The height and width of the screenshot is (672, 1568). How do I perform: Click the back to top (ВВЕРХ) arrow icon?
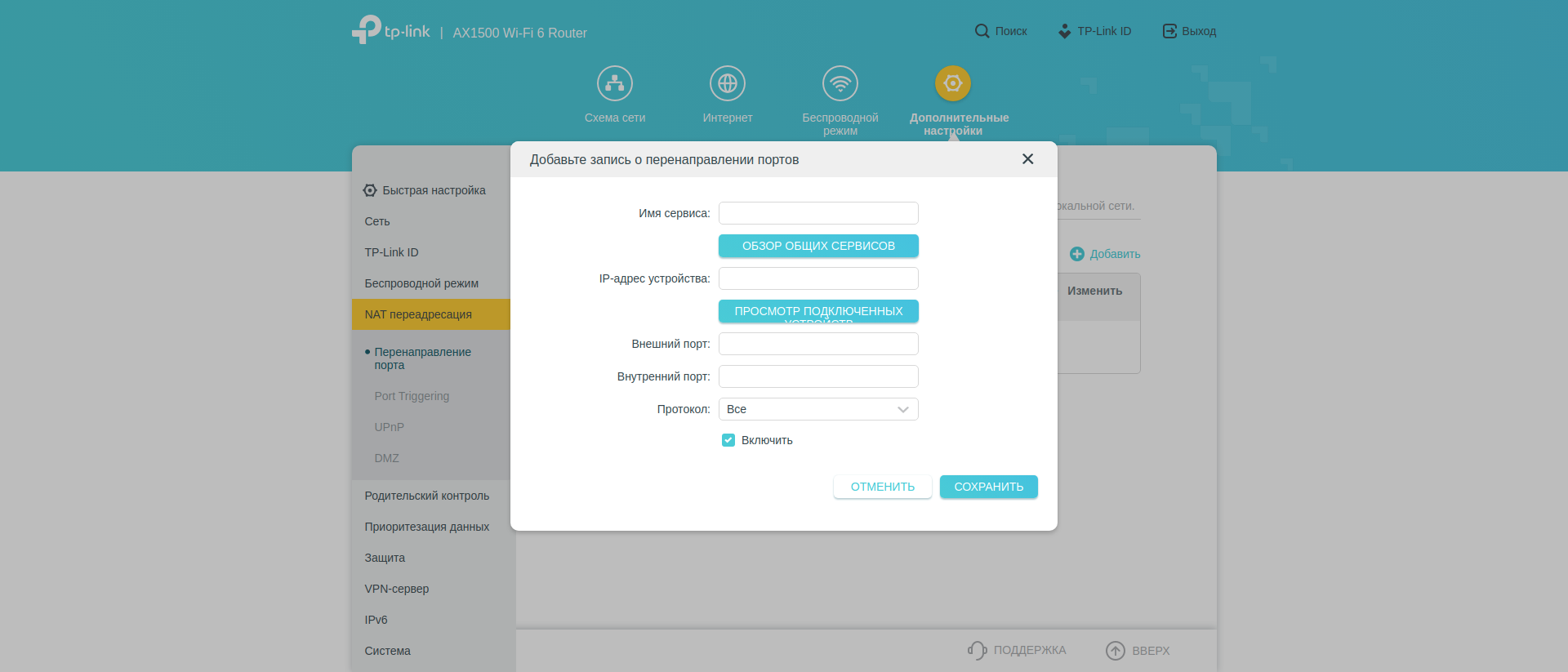coord(1115,650)
